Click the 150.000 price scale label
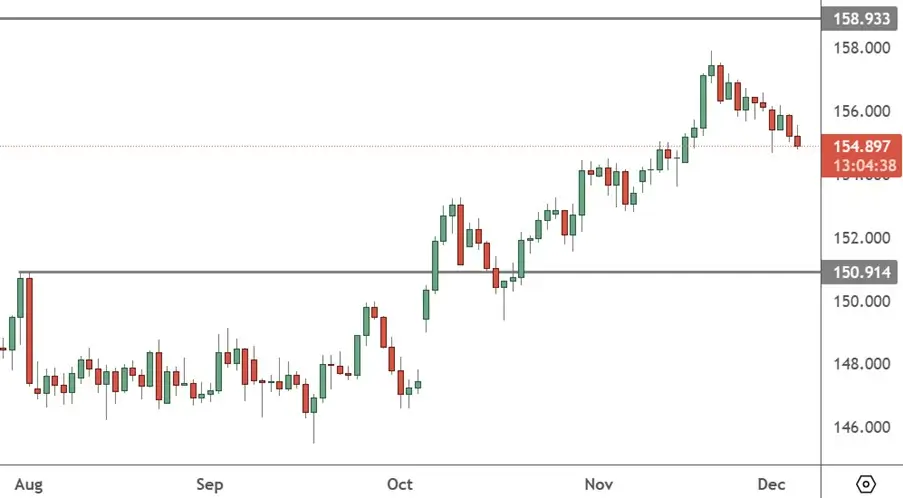This screenshot has height=498, width=903. 860,301
